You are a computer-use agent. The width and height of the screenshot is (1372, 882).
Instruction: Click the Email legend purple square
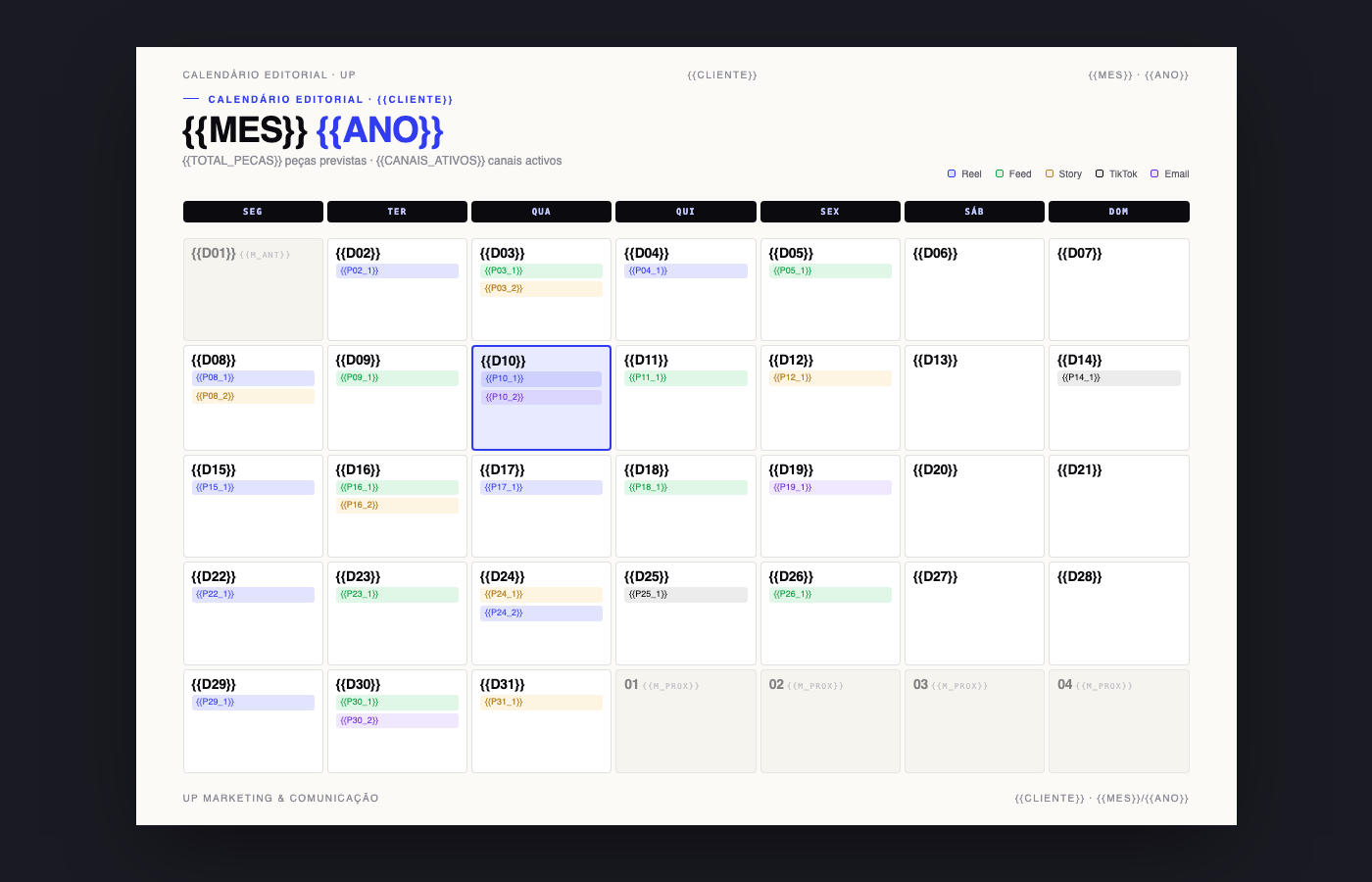[1154, 173]
